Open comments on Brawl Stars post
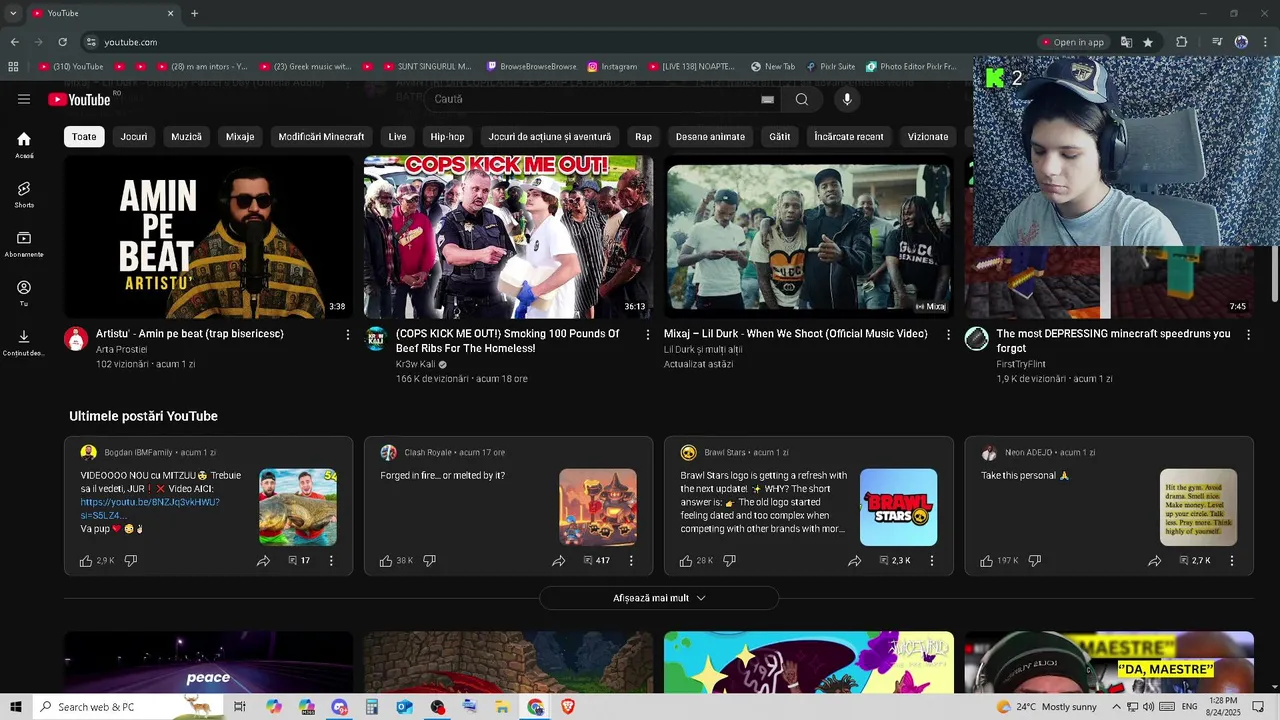 (895, 561)
